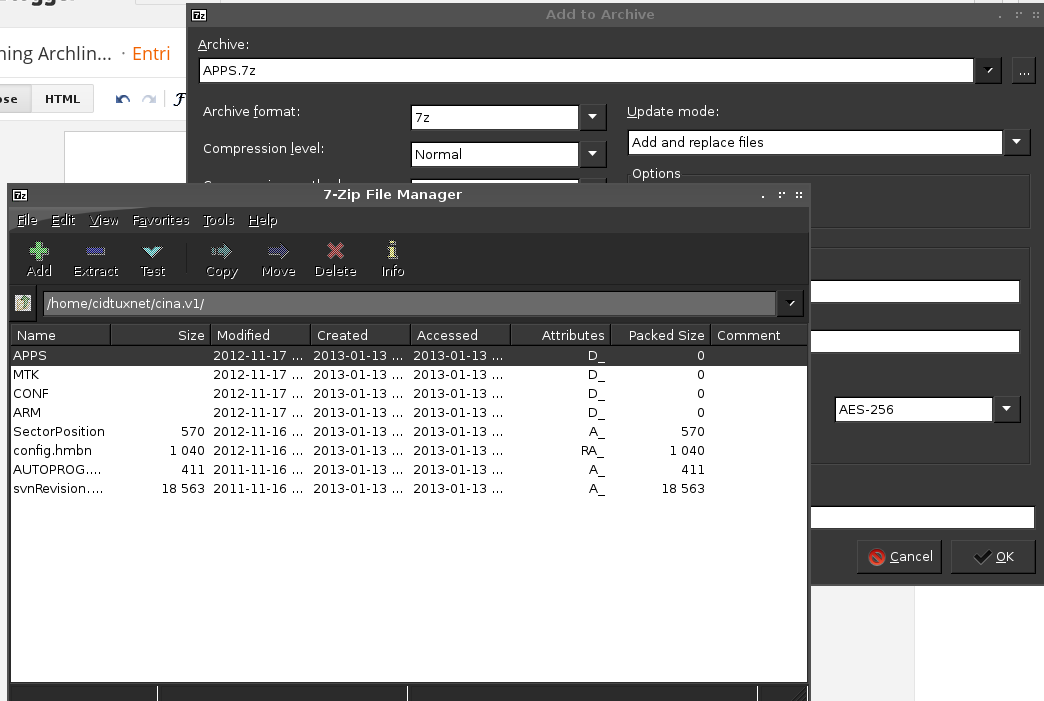Open the Archive format dropdown

click(x=592, y=117)
